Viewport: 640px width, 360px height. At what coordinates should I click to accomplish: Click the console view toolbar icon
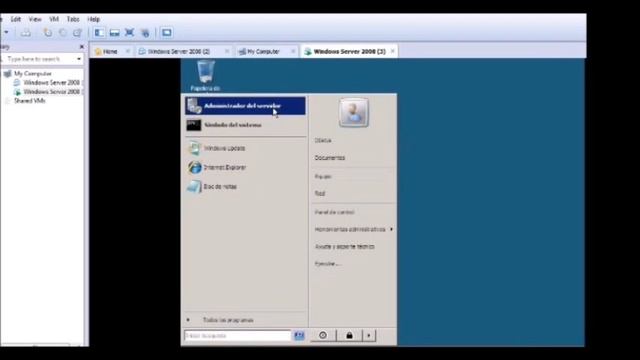pos(167,33)
